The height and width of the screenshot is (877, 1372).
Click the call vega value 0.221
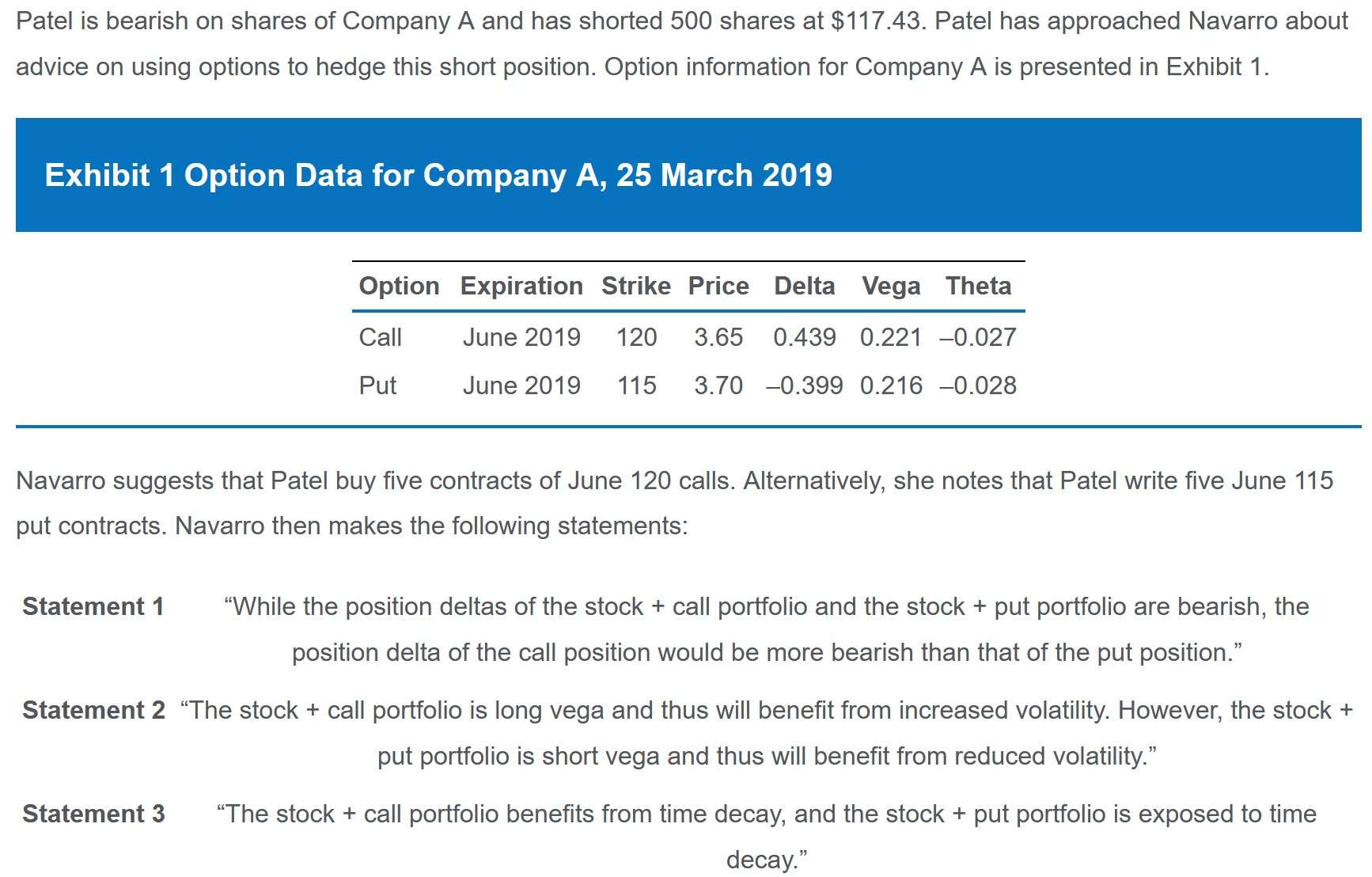(x=891, y=337)
